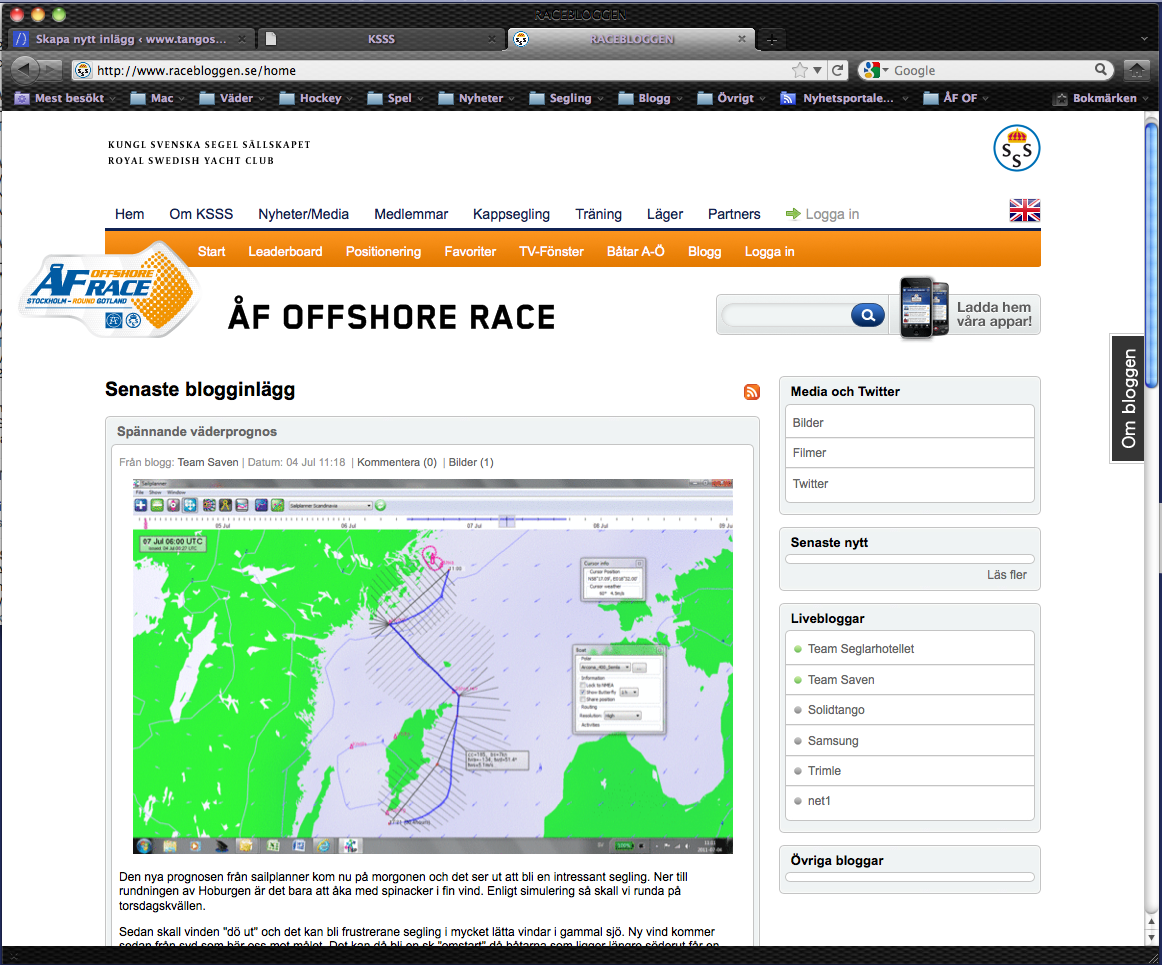The width and height of the screenshot is (1162, 965).
Task: Focus the site search input field
Action: 786,315
